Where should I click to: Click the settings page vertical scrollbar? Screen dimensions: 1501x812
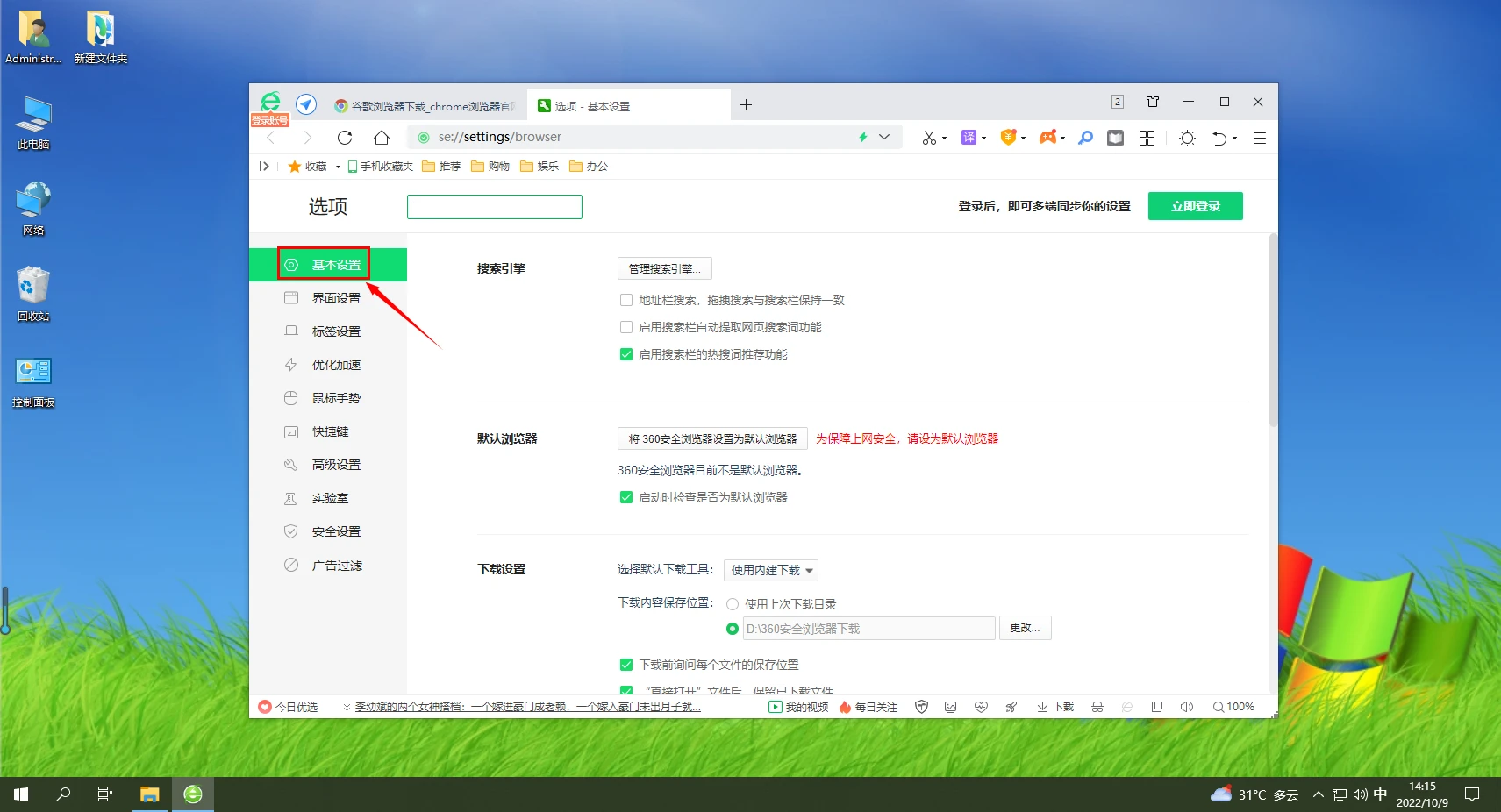point(1273,330)
